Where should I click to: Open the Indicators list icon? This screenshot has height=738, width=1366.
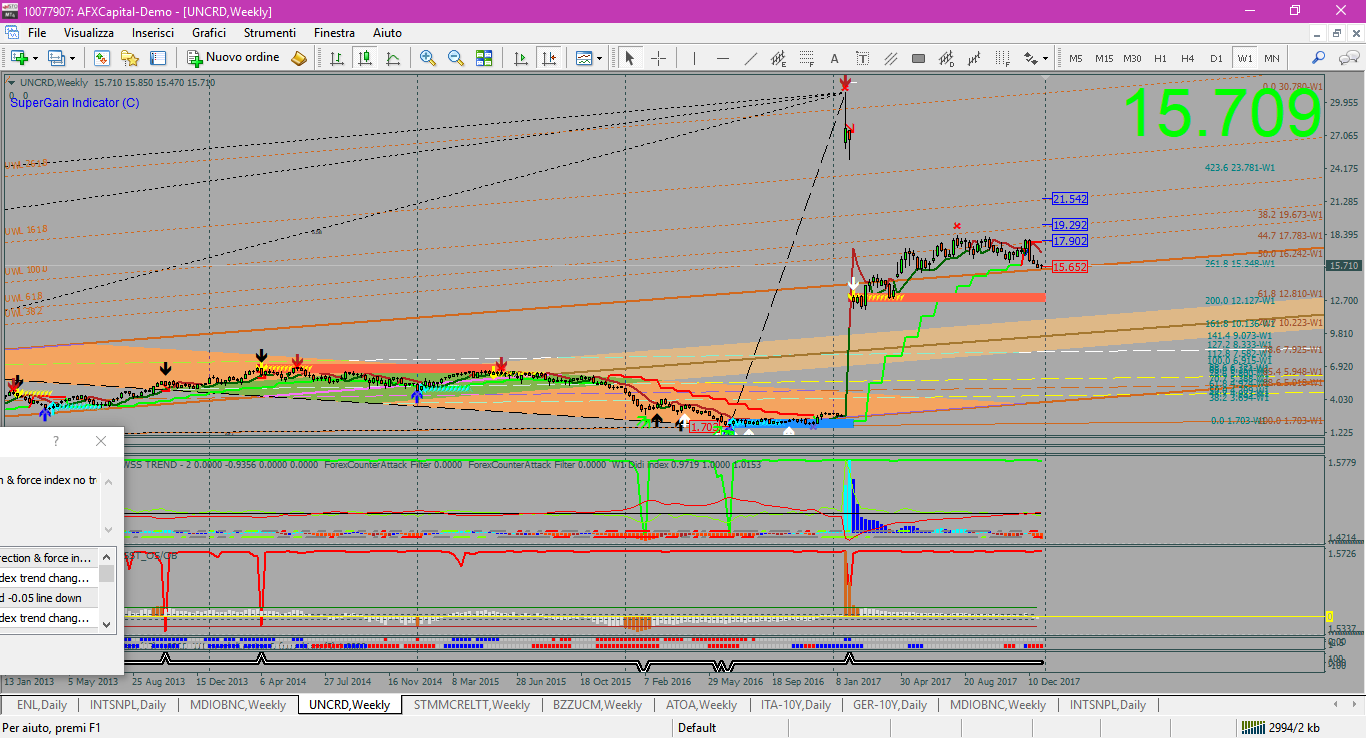585,58
